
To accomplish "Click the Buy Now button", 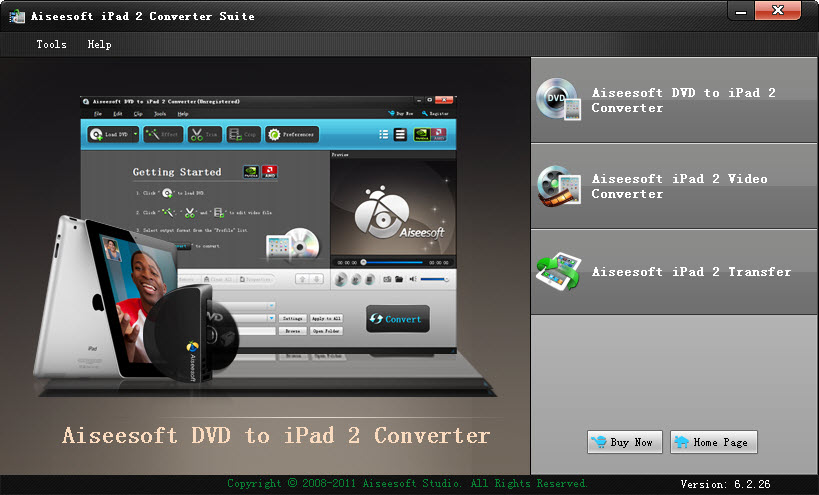I will pos(625,442).
